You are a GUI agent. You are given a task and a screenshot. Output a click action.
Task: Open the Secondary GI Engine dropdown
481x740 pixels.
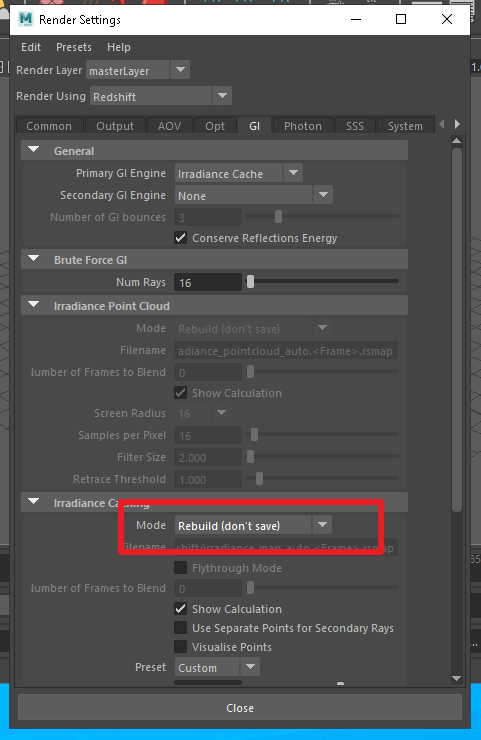(x=253, y=195)
